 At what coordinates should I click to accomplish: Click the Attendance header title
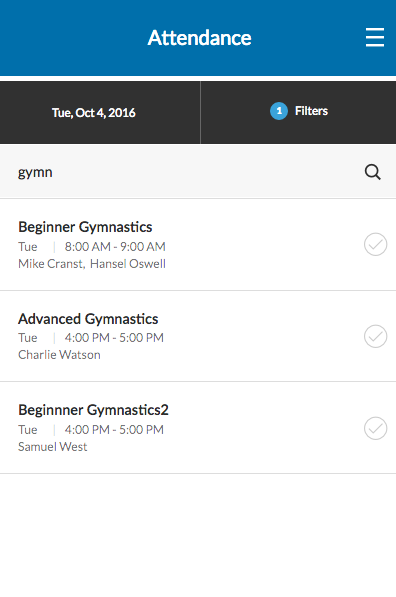pyautogui.click(x=199, y=38)
